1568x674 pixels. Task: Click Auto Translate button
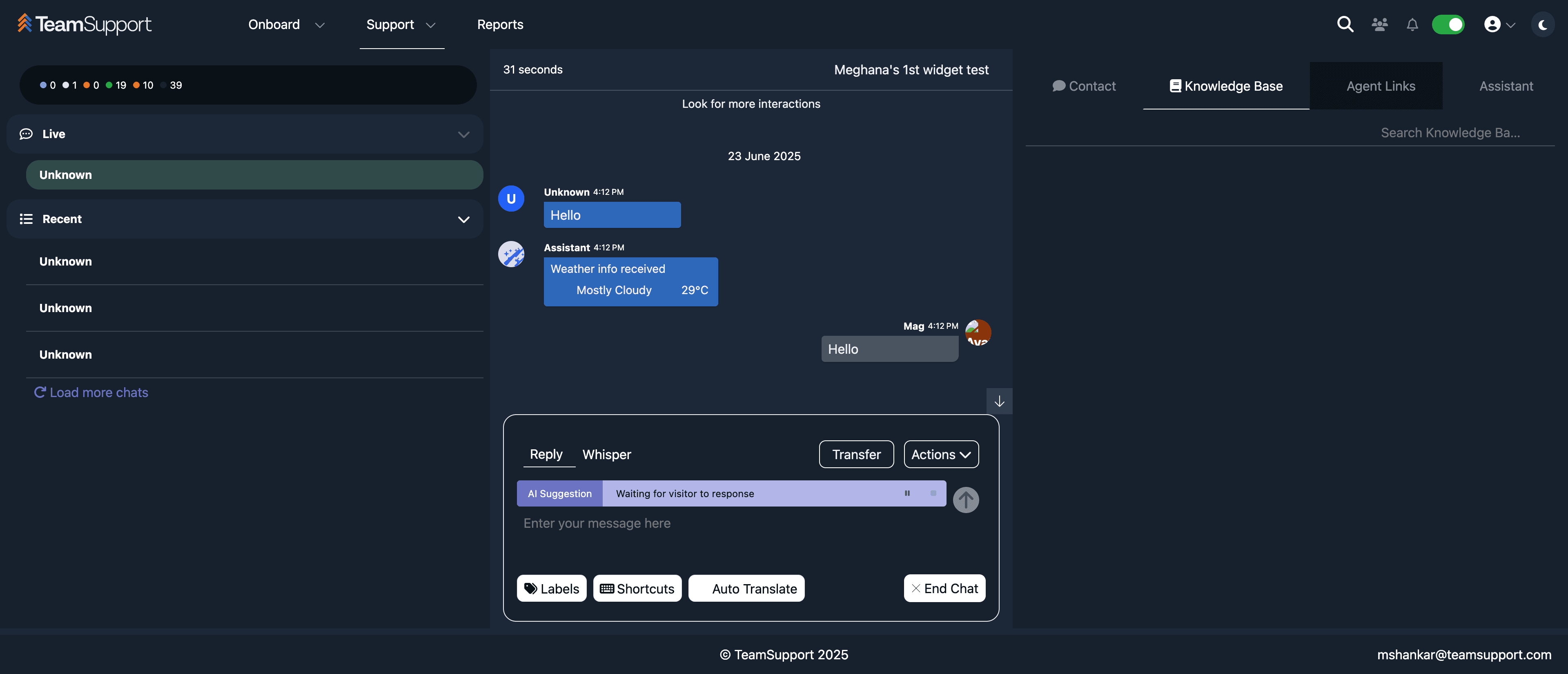(x=746, y=589)
